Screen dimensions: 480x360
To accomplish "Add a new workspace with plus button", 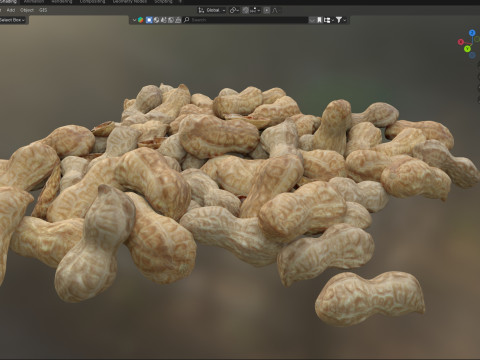I will click(x=180, y=2).
